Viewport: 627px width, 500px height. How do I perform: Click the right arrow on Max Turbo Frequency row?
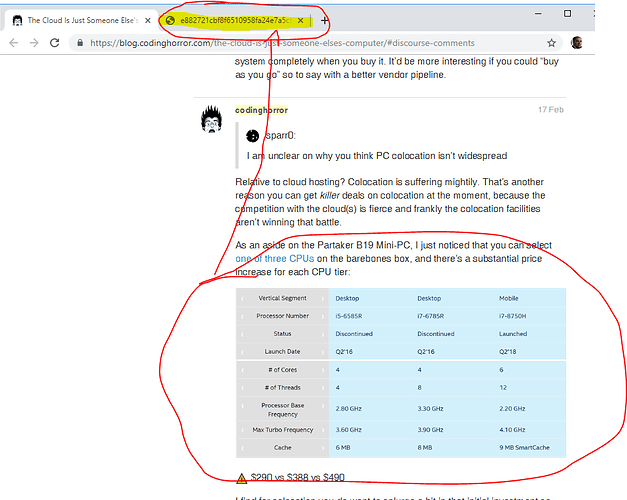(x=323, y=430)
